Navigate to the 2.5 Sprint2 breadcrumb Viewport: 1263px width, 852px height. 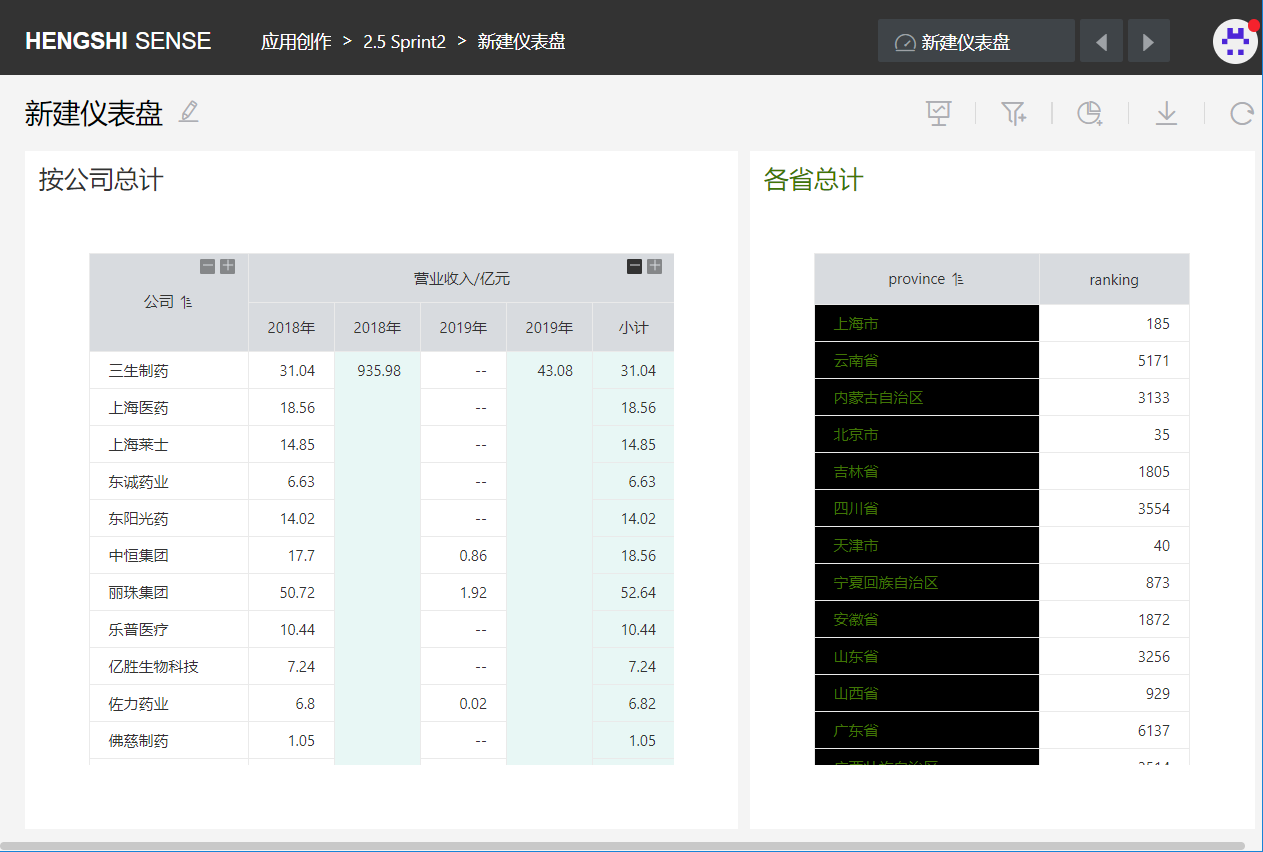pyautogui.click(x=404, y=42)
